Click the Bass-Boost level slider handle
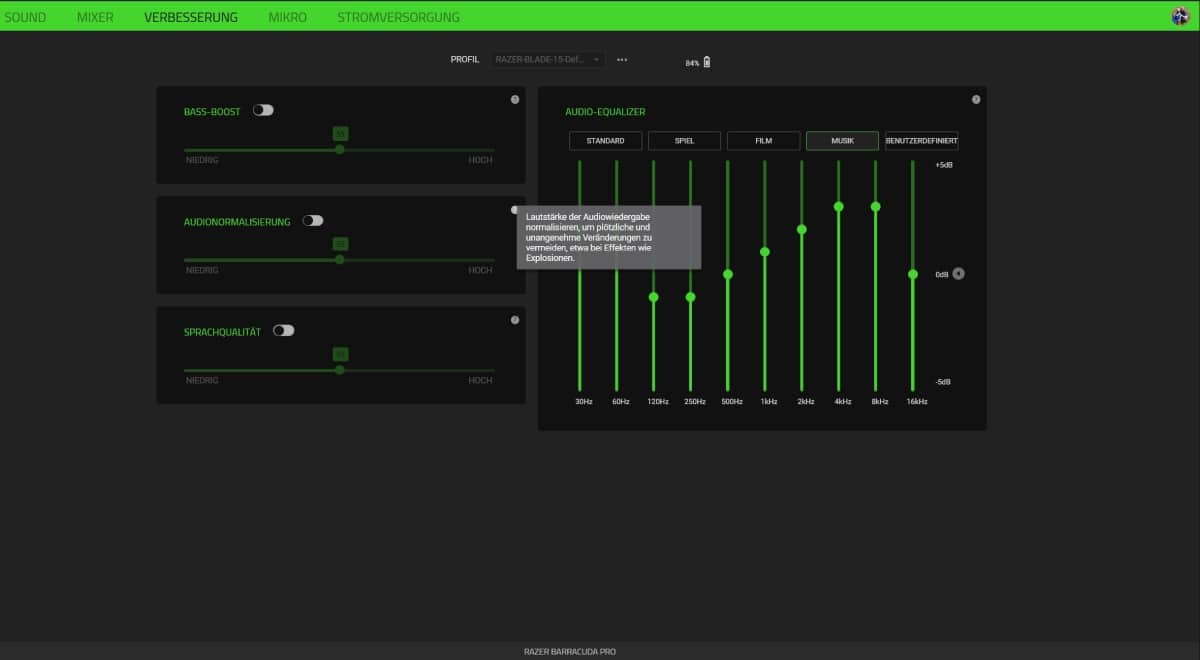Screen dimensions: 1200x660 point(340,149)
